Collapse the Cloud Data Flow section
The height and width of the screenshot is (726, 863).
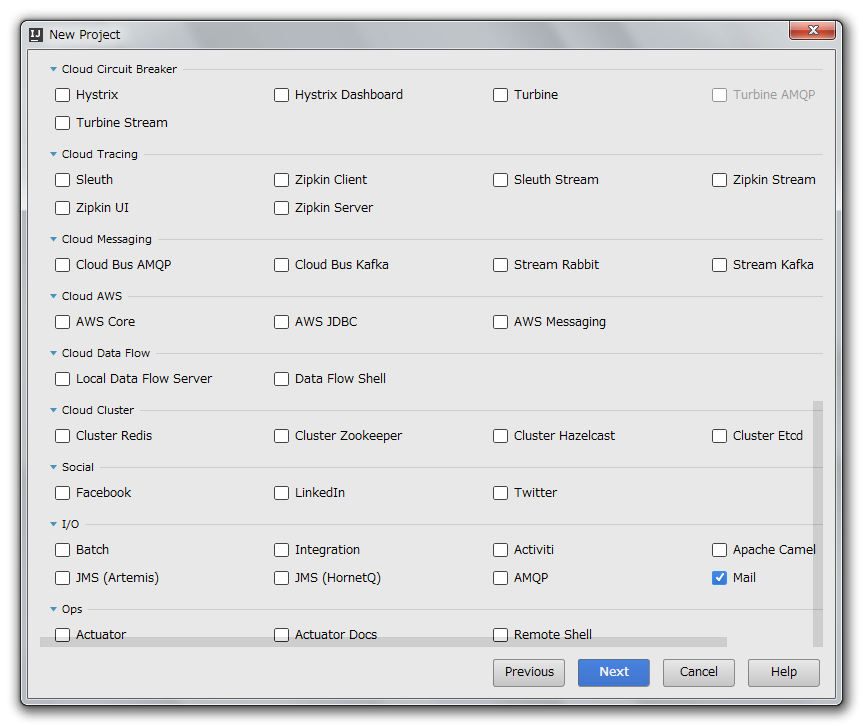(x=53, y=353)
